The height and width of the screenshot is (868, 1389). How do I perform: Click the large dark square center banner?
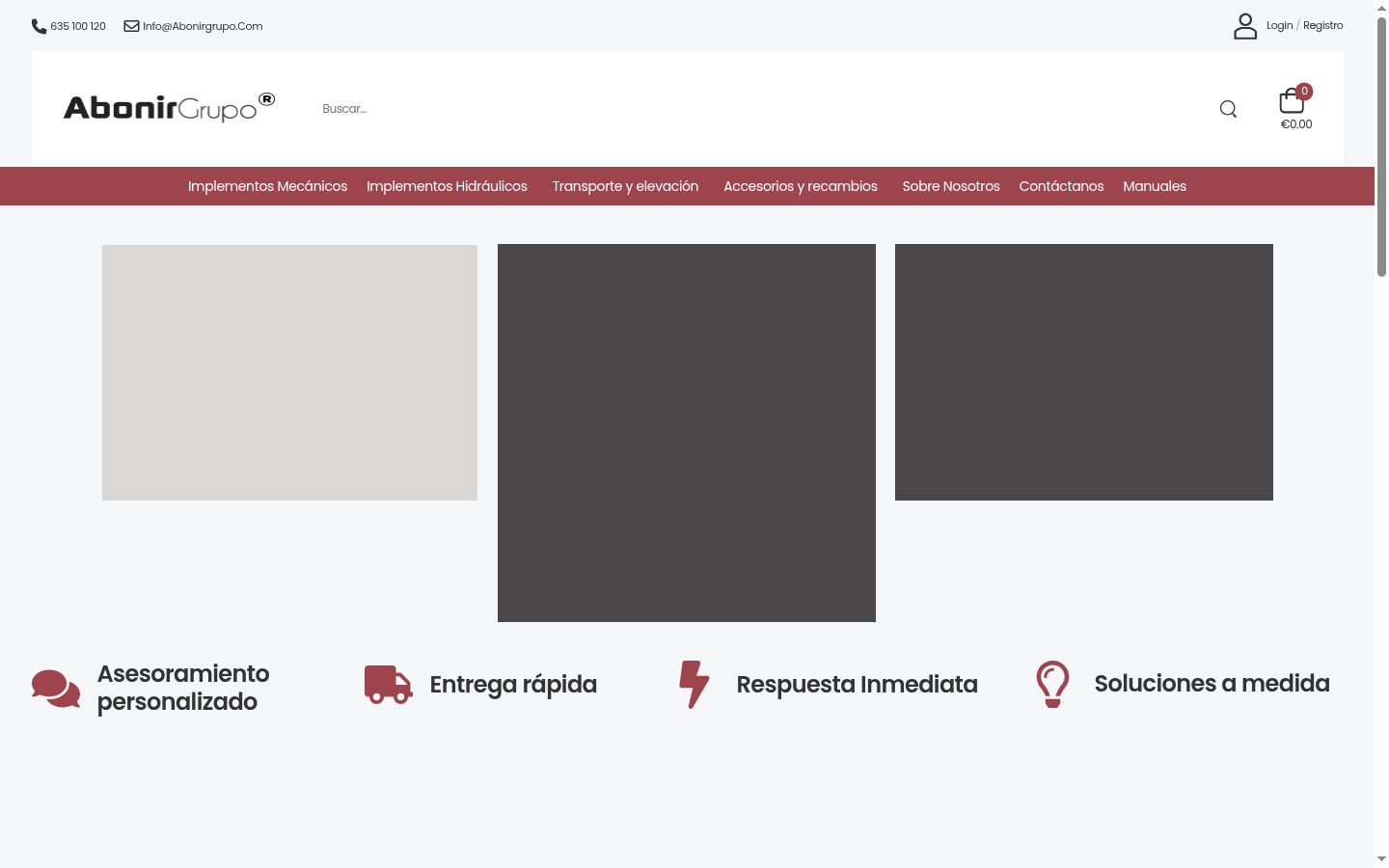pyautogui.click(x=687, y=433)
